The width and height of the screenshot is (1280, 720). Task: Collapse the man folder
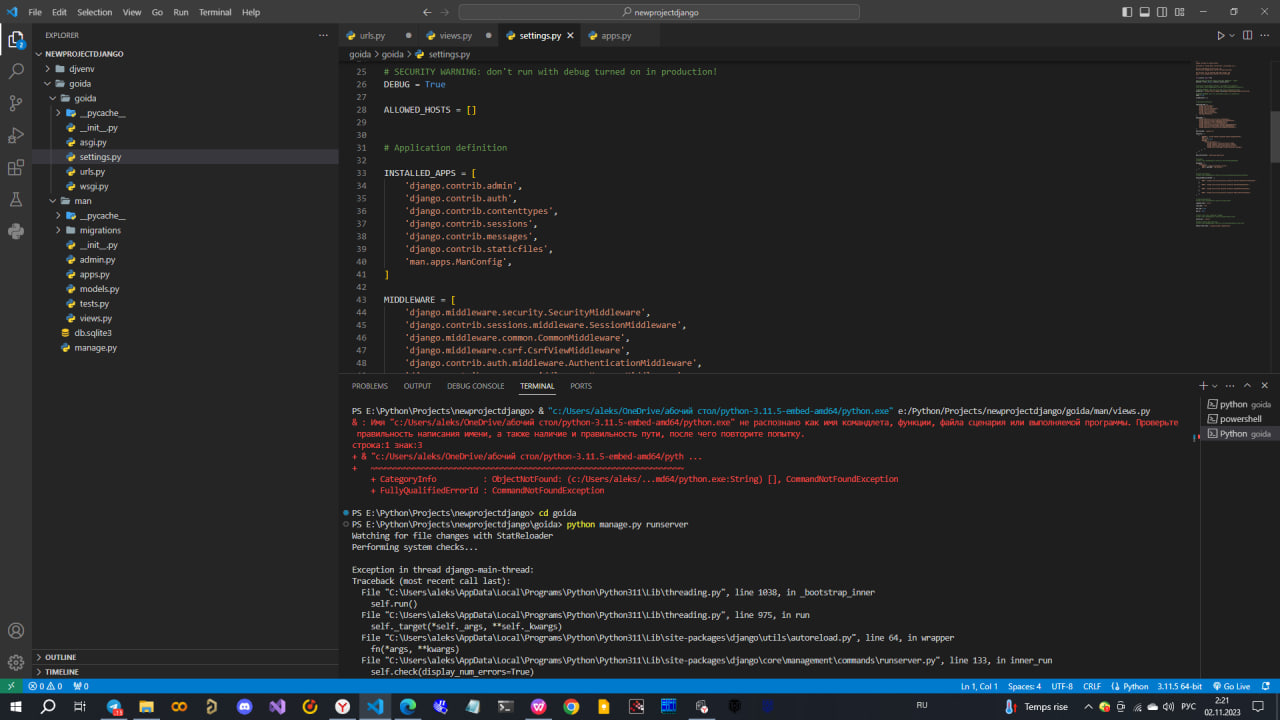coord(185,201)
